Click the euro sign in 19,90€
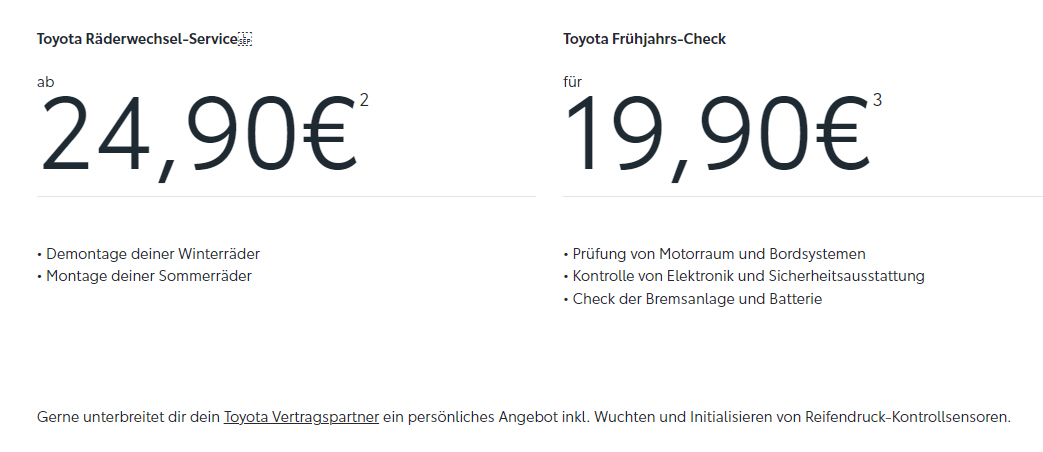The width and height of the screenshot is (1043, 452). pos(841,132)
